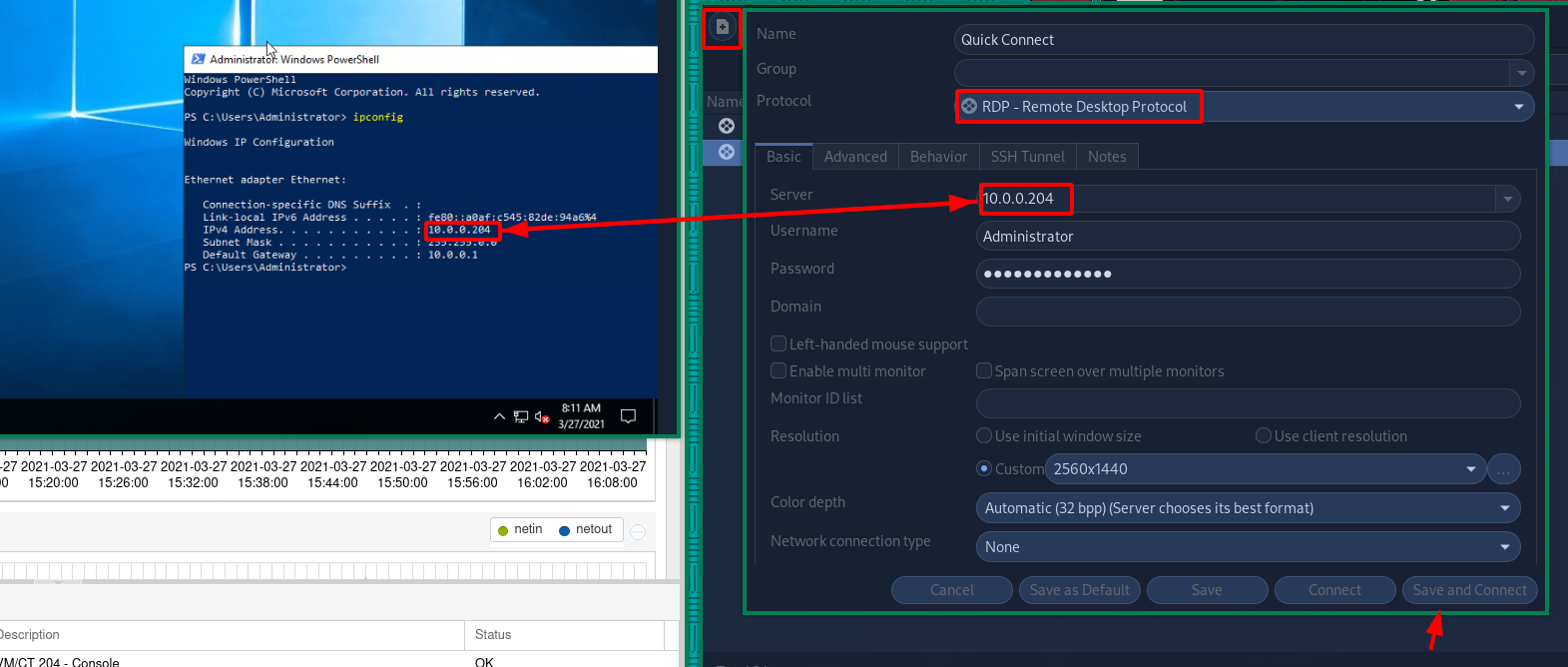Click the new connection profile icon
1568x667 pixels.
723,27
